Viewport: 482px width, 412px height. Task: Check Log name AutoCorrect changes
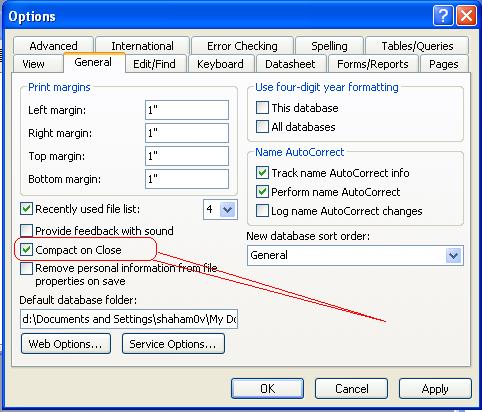[x=262, y=211]
